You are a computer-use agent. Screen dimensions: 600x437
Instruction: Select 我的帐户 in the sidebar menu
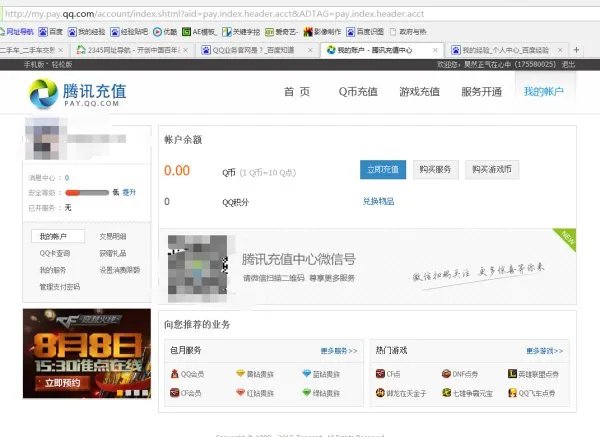pyautogui.click(x=58, y=236)
